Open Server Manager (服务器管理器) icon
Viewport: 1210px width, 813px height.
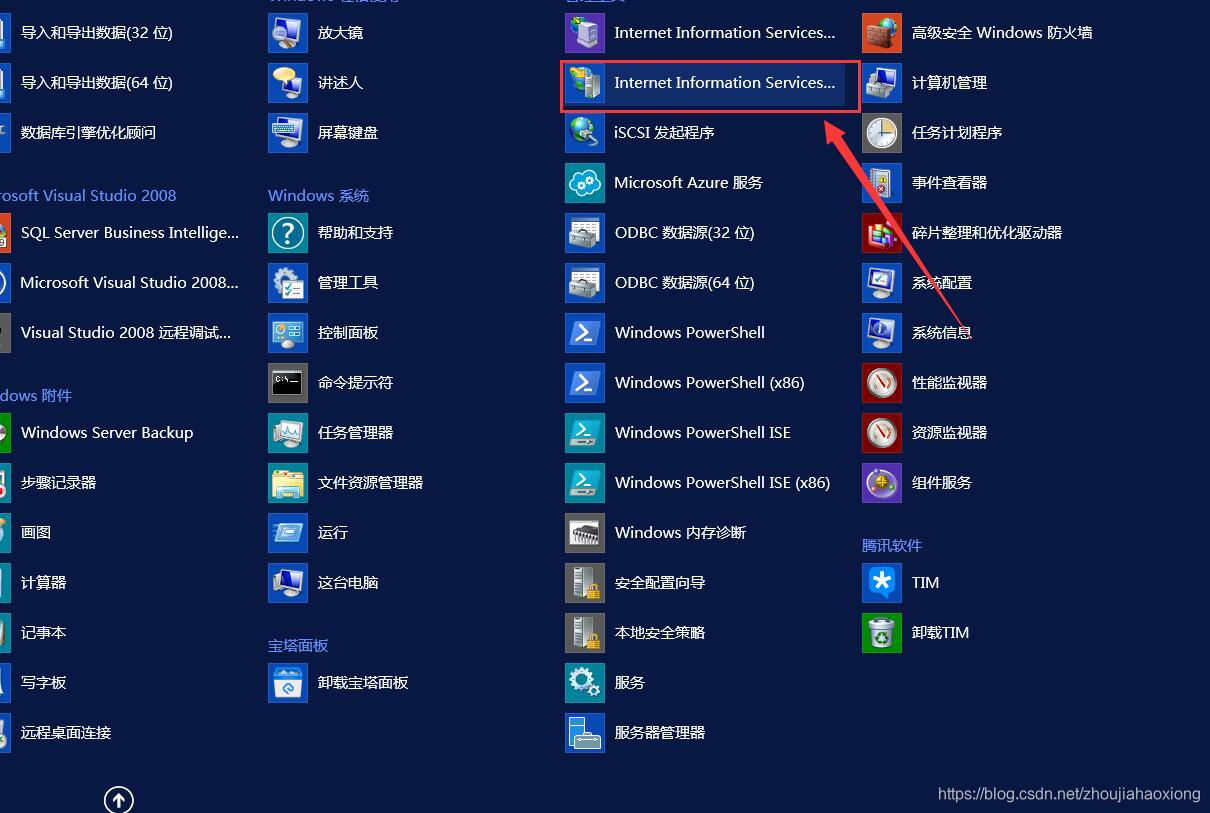click(585, 733)
